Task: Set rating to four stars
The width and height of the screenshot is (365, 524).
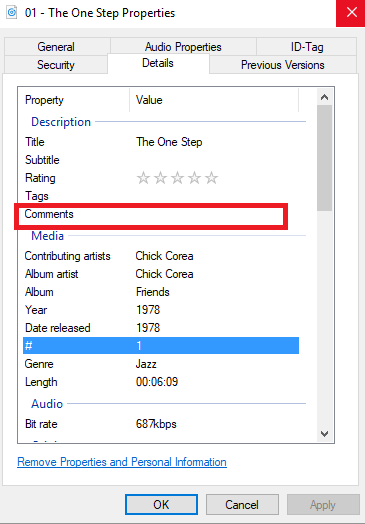Action: click(x=195, y=178)
